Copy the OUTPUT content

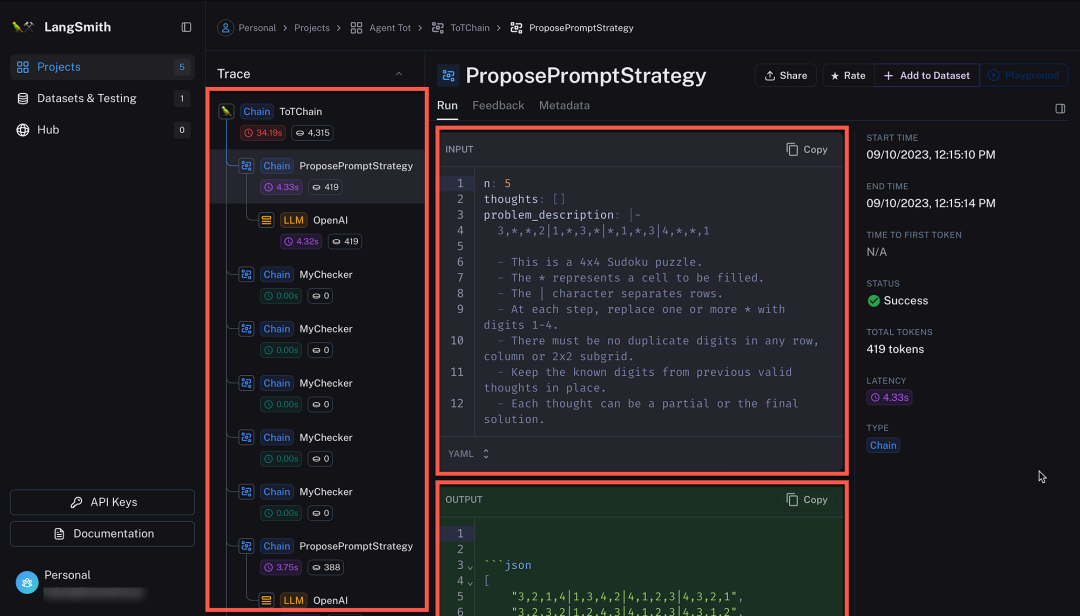pyautogui.click(x=807, y=500)
